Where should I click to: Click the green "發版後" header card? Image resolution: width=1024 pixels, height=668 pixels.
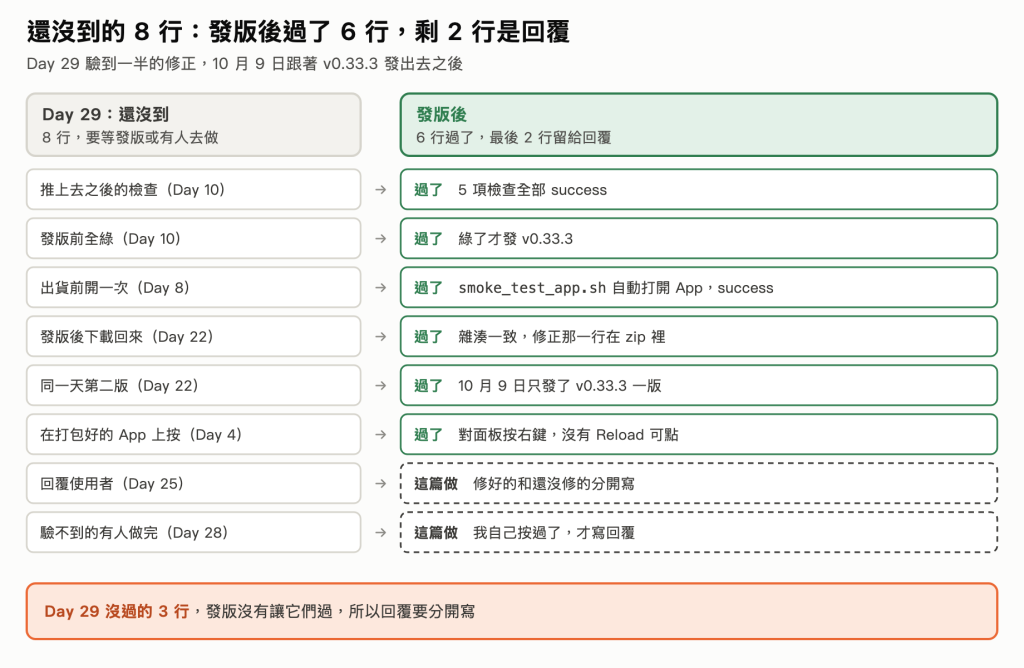[x=699, y=125]
